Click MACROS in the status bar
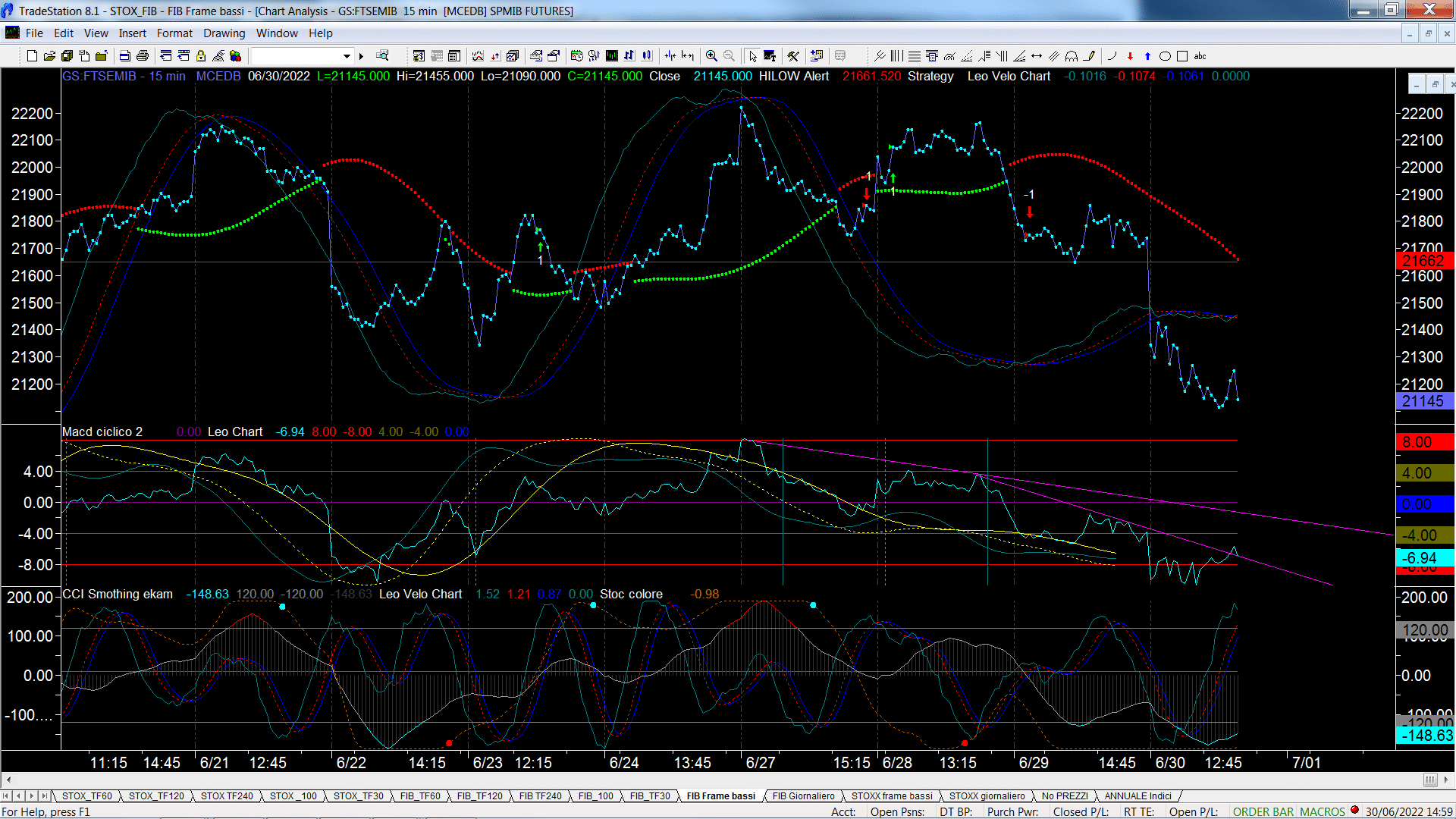This screenshot has width=1456, height=819. click(x=1322, y=812)
